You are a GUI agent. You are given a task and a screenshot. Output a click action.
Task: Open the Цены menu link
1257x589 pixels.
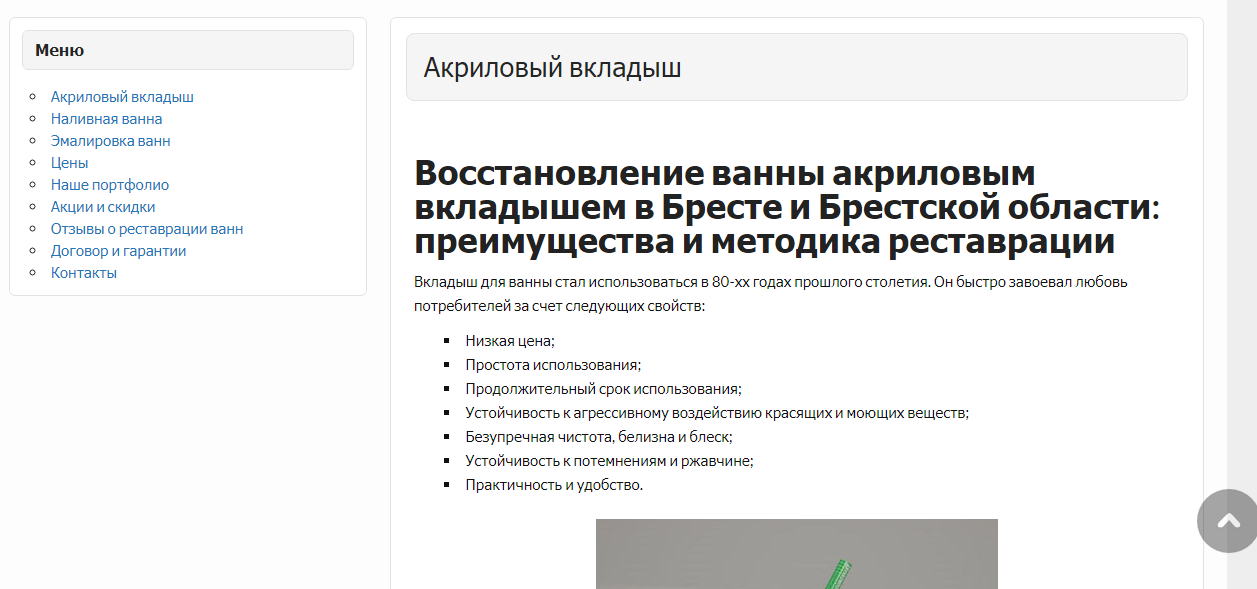(x=69, y=163)
